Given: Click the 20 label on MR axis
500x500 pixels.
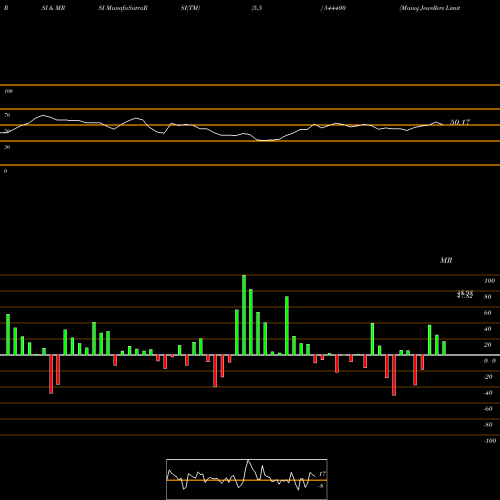Looking at the screenshot, I should click(x=488, y=345).
